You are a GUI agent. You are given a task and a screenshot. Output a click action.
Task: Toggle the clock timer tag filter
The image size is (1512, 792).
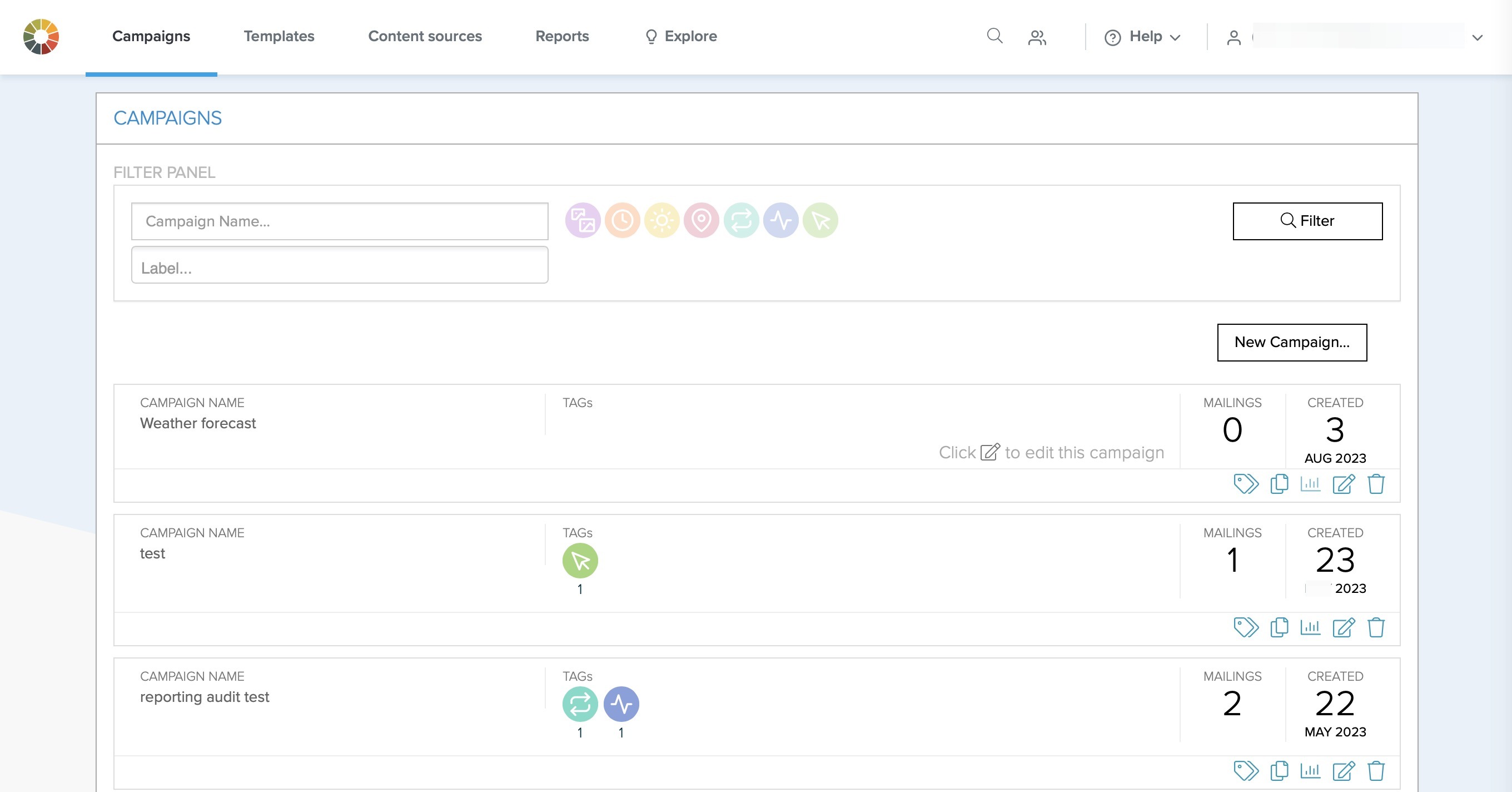622,221
